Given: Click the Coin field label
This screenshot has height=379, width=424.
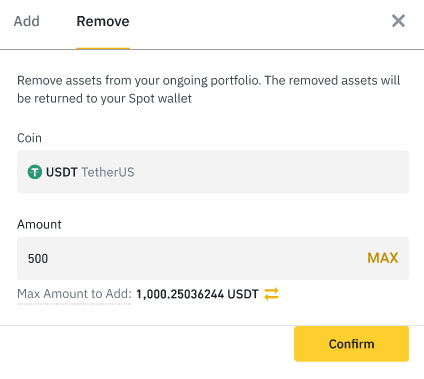Looking at the screenshot, I should point(29,138).
